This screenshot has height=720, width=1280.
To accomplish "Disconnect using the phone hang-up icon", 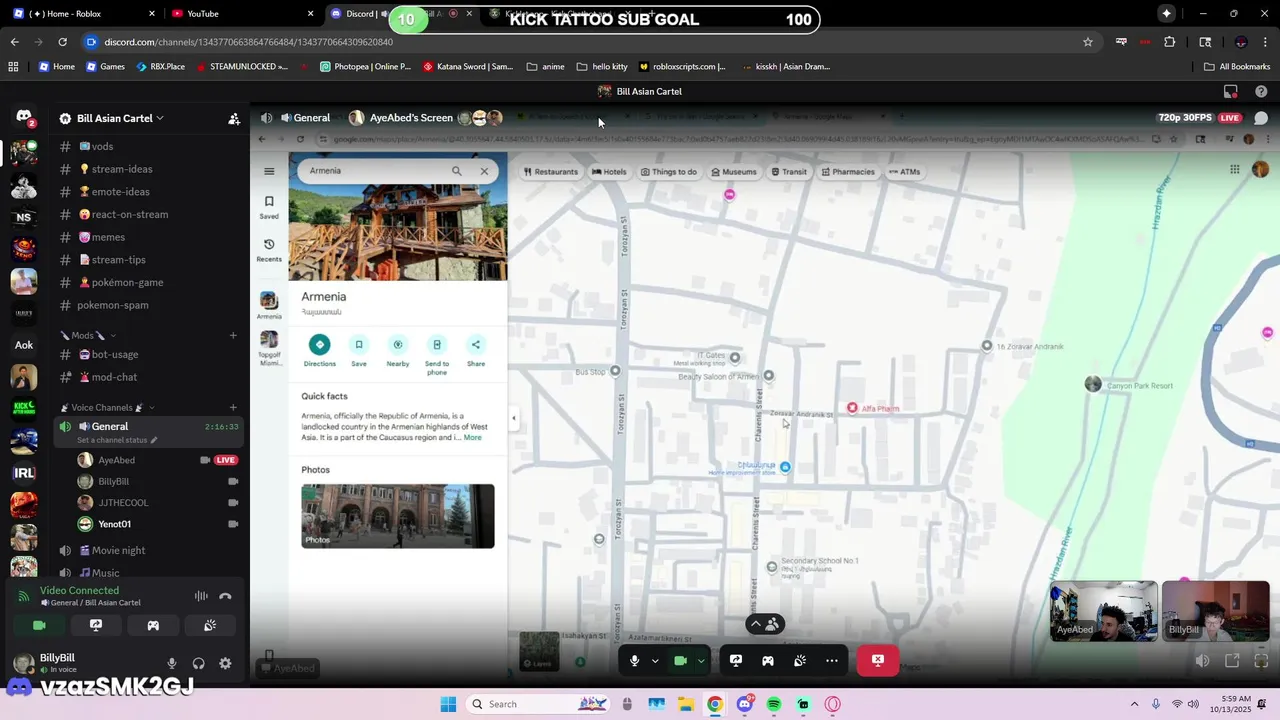I will [x=225, y=596].
